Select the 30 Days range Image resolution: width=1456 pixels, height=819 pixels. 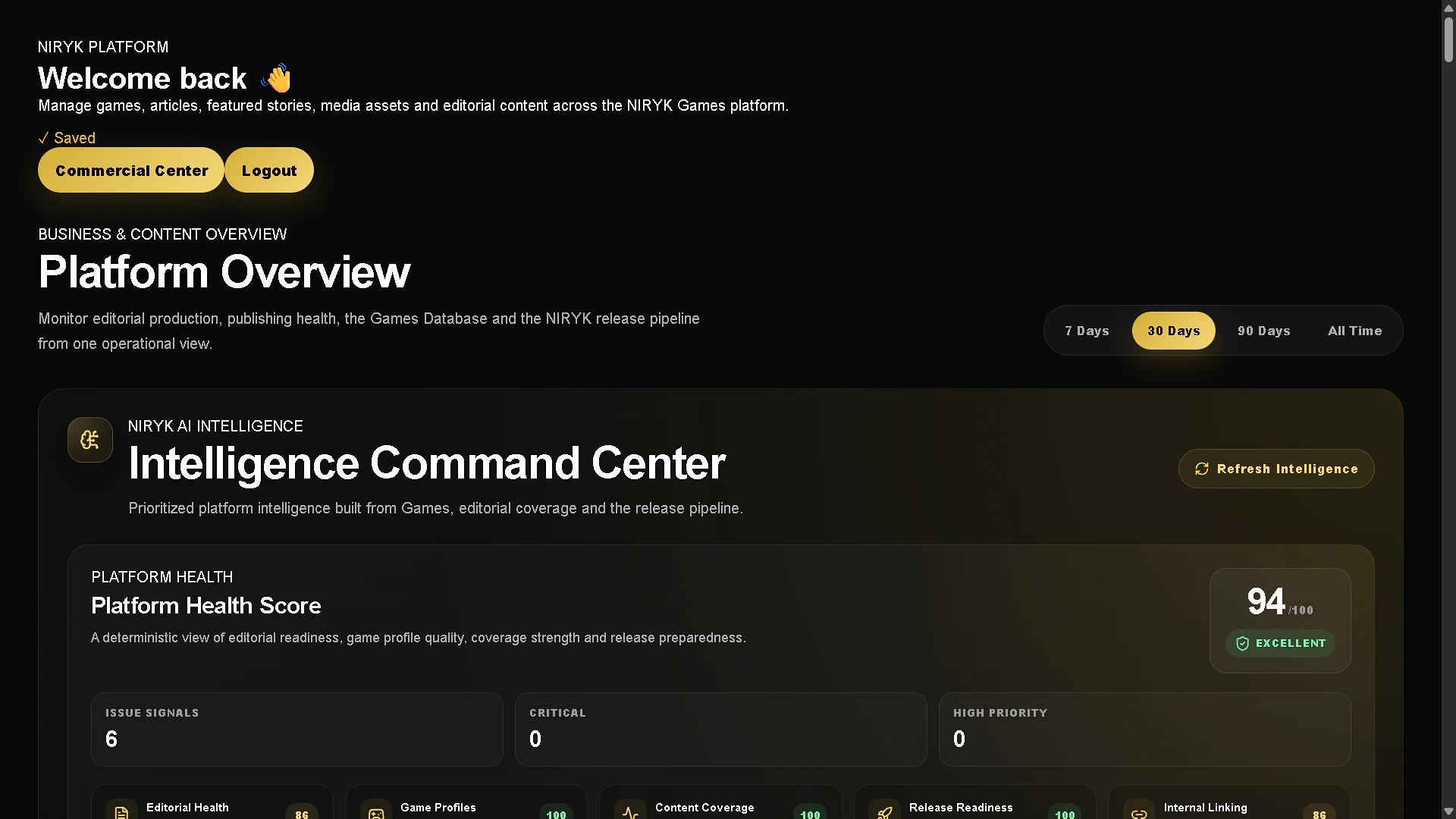[1173, 331]
